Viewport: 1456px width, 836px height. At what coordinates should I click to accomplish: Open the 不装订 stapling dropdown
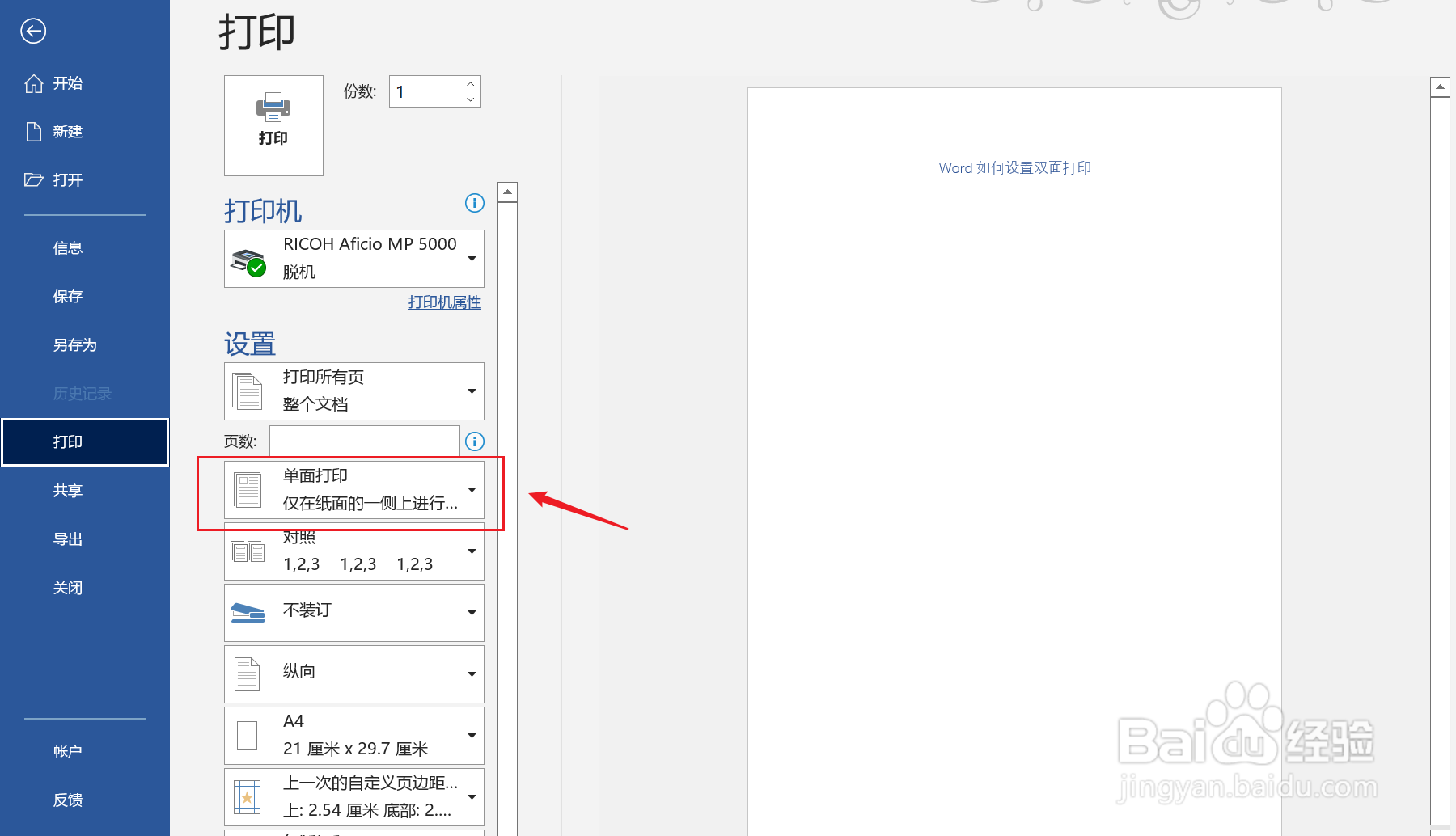(x=354, y=613)
